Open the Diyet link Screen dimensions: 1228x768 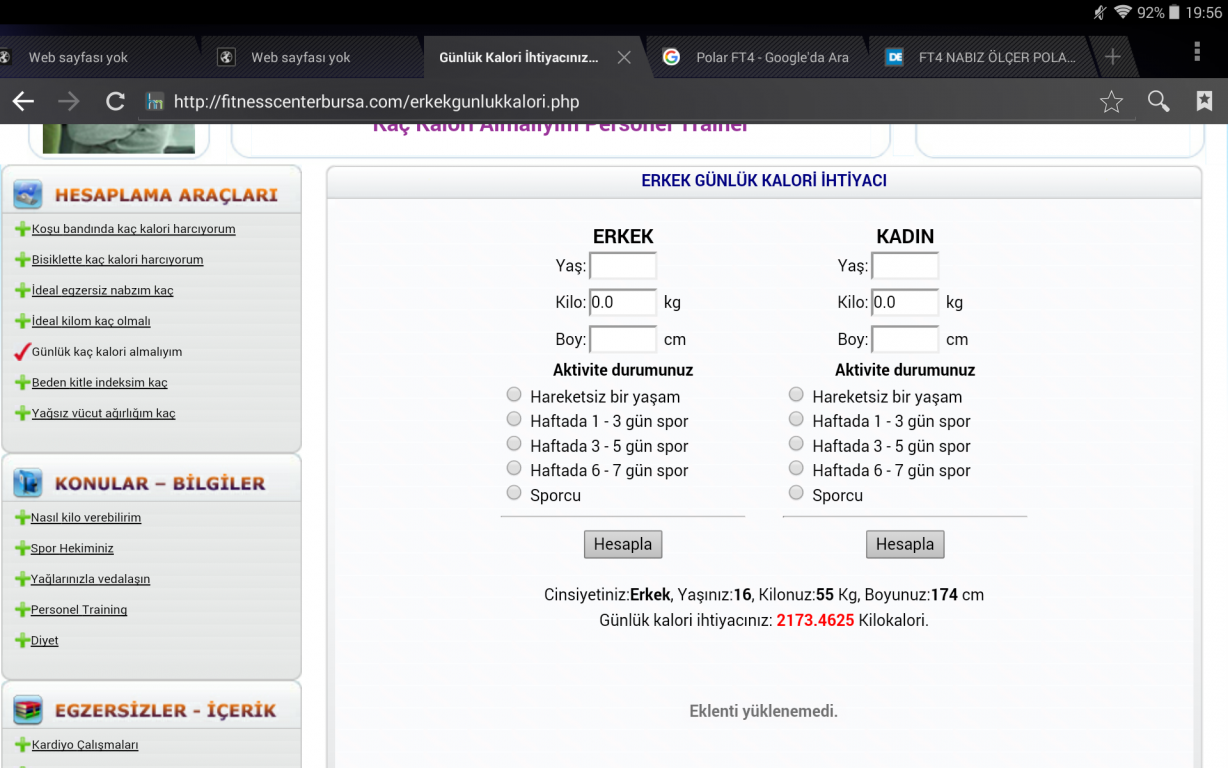(x=45, y=641)
